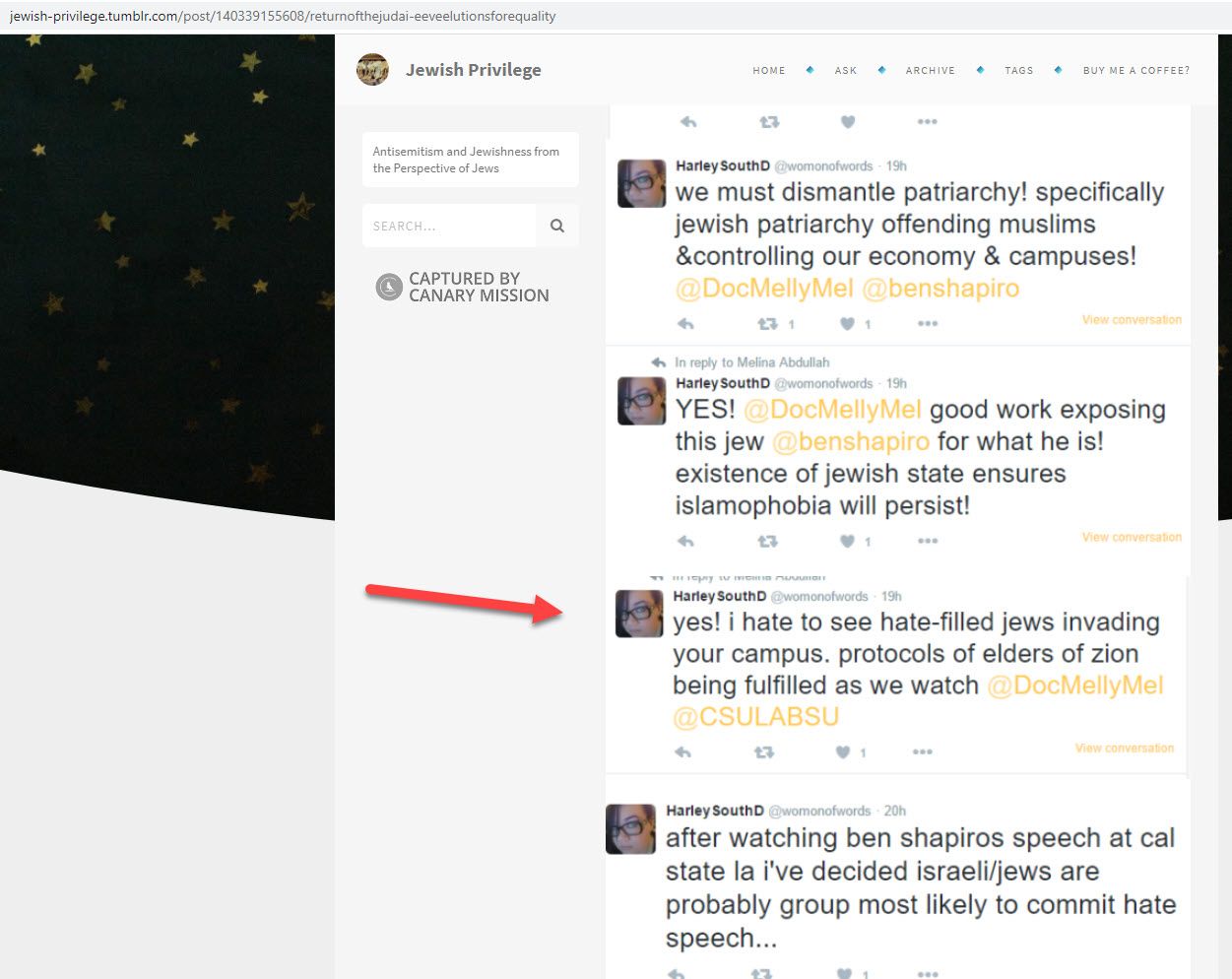The height and width of the screenshot is (979, 1232).
Task: Open the ellipsis menu on the second tweet
Action: tap(927, 541)
